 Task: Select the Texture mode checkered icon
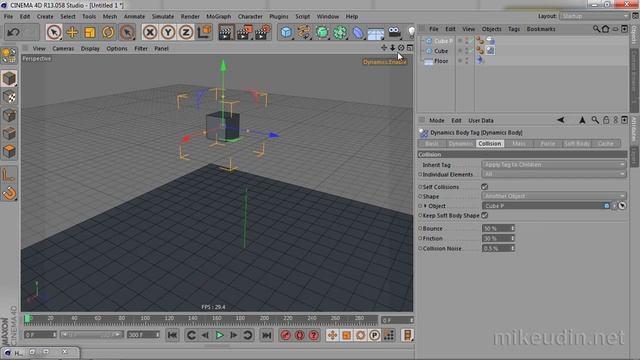click(x=9, y=97)
